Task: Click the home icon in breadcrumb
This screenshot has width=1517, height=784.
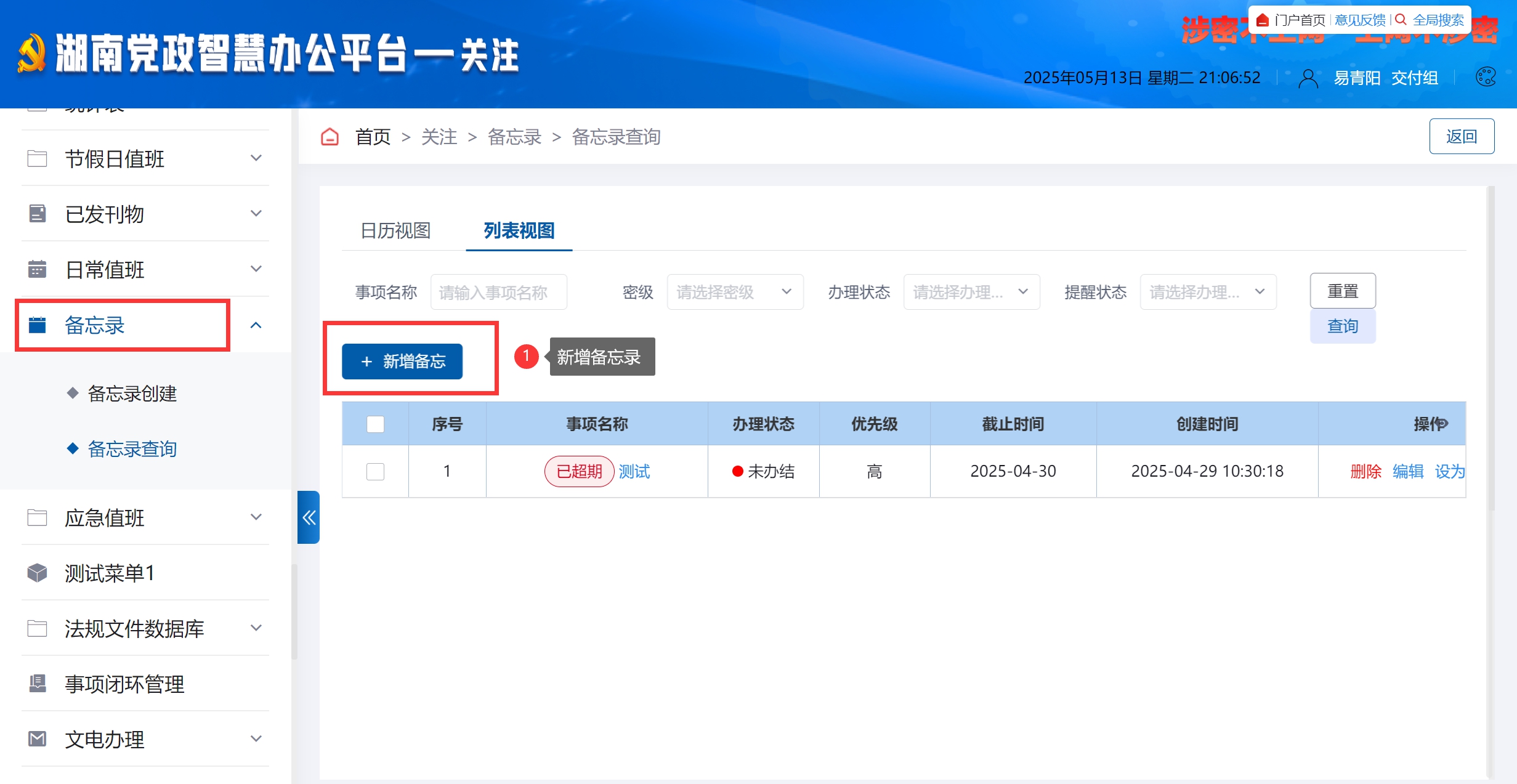Action: tap(330, 137)
